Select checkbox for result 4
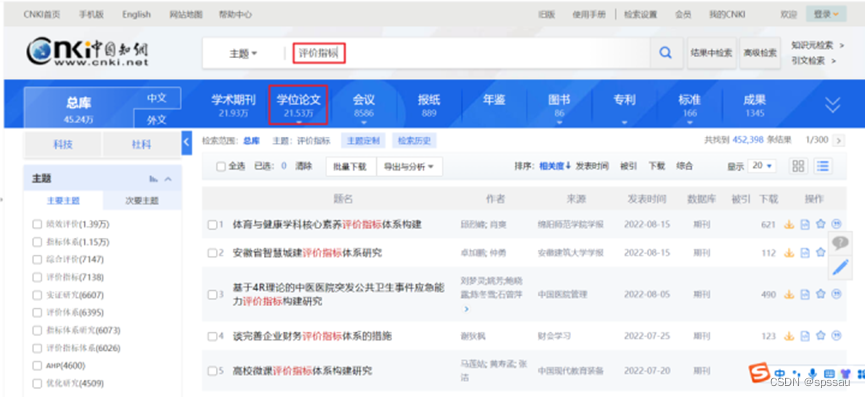This screenshot has width=865, height=397. tap(212, 336)
